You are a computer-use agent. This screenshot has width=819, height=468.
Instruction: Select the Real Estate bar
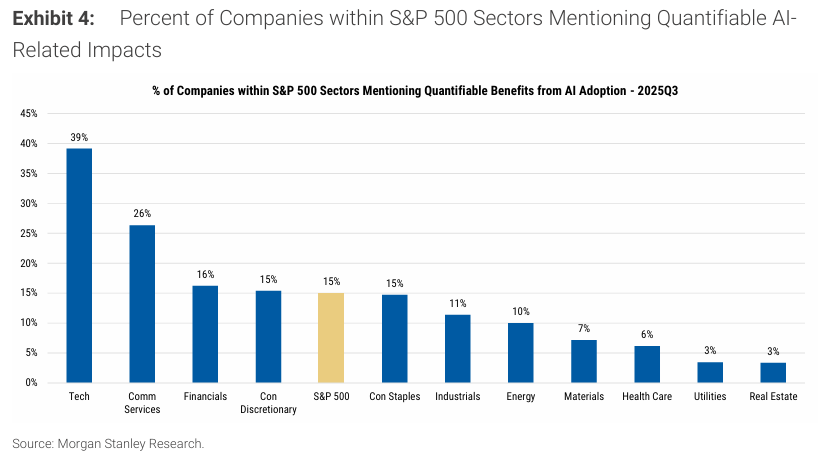tap(773, 372)
